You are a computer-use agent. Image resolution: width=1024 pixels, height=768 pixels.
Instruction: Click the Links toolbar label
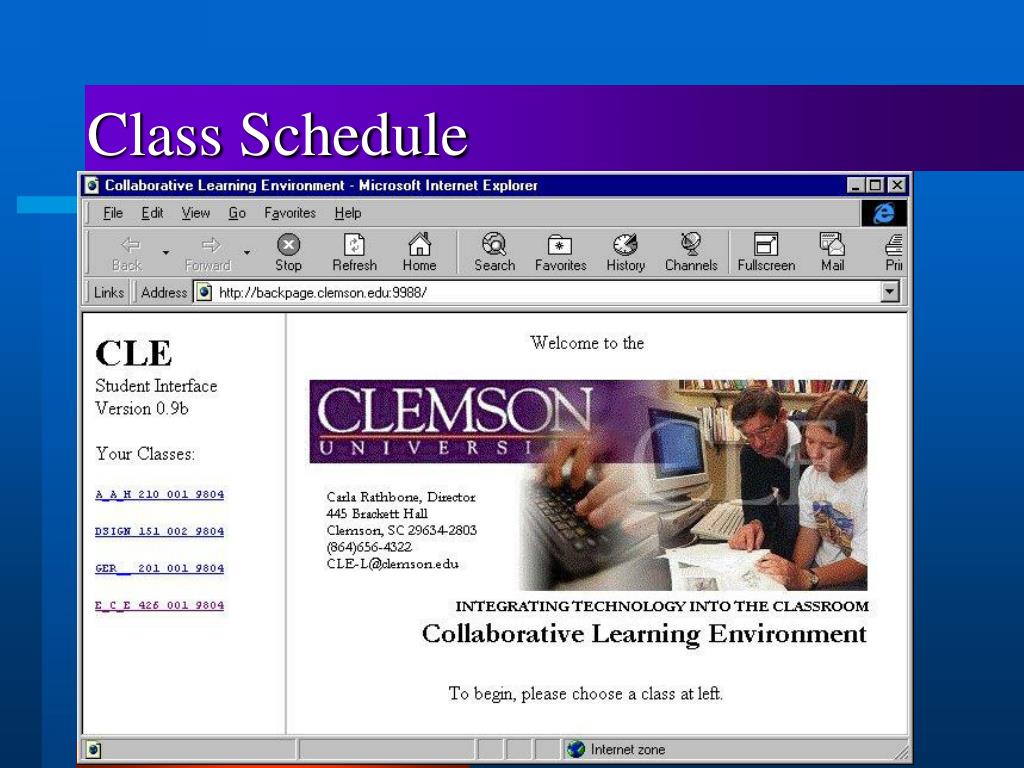tap(108, 293)
